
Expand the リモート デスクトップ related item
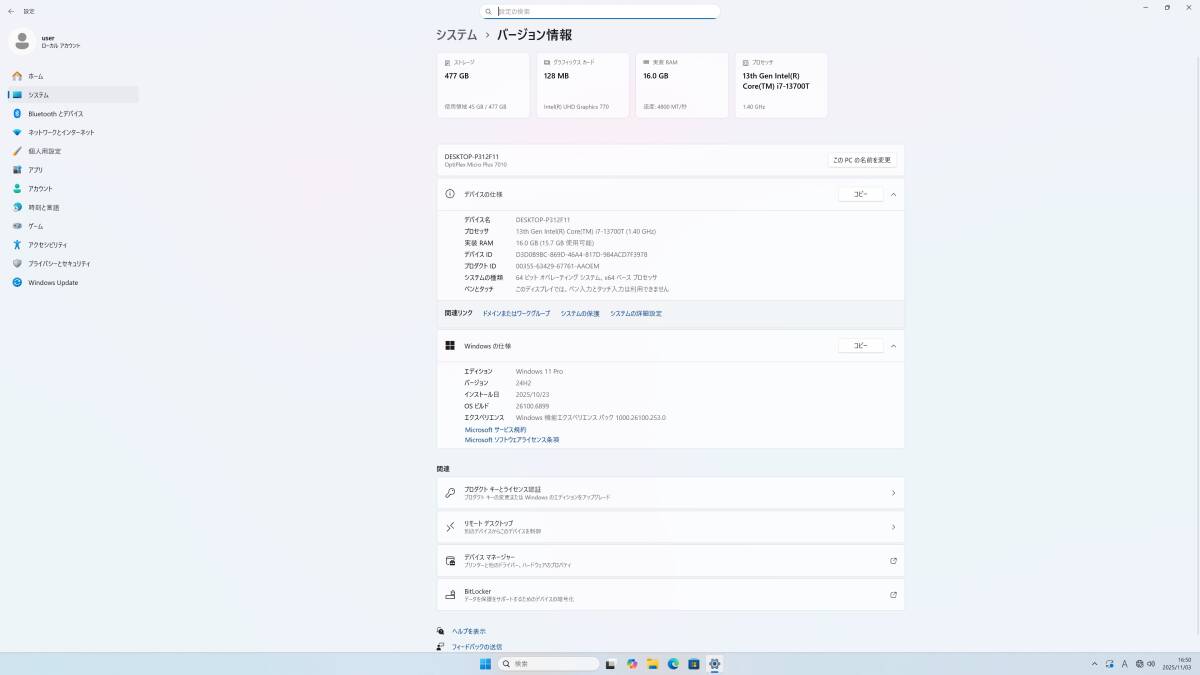pyautogui.click(x=893, y=526)
